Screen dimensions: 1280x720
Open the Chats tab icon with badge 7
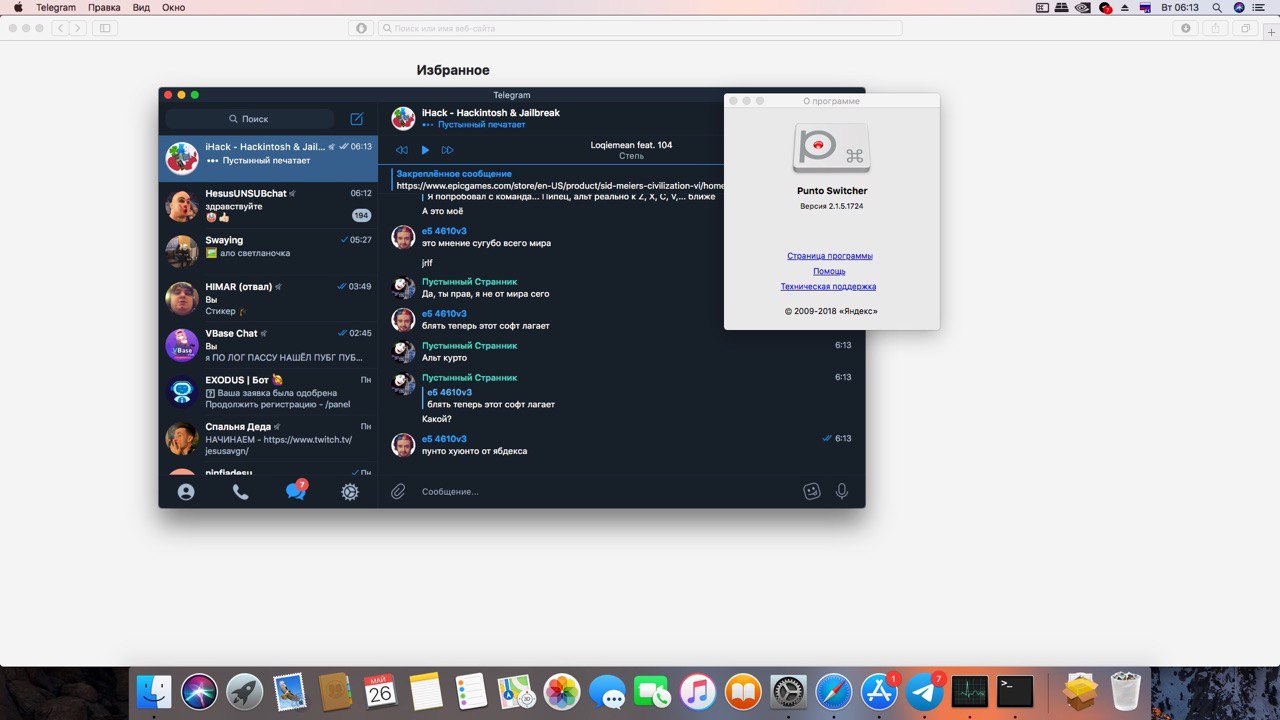coord(296,490)
